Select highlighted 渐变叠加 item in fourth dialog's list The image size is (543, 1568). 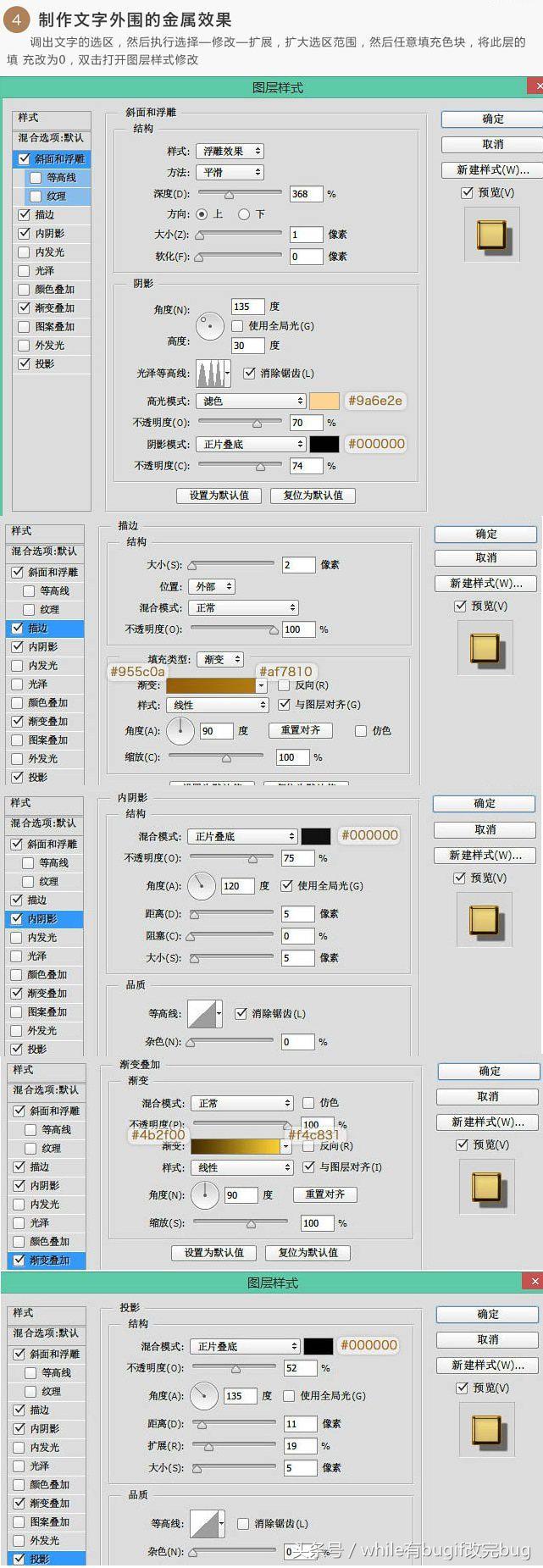coord(47,1260)
